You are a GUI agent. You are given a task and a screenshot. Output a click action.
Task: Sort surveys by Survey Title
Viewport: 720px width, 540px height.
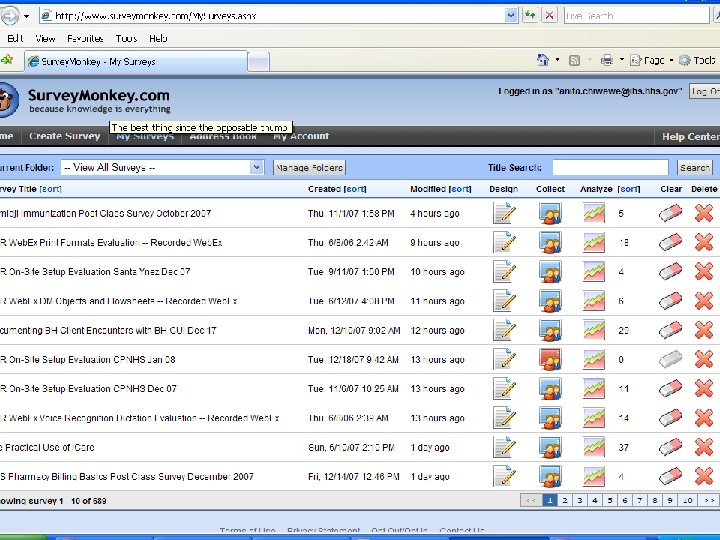click(x=51, y=189)
